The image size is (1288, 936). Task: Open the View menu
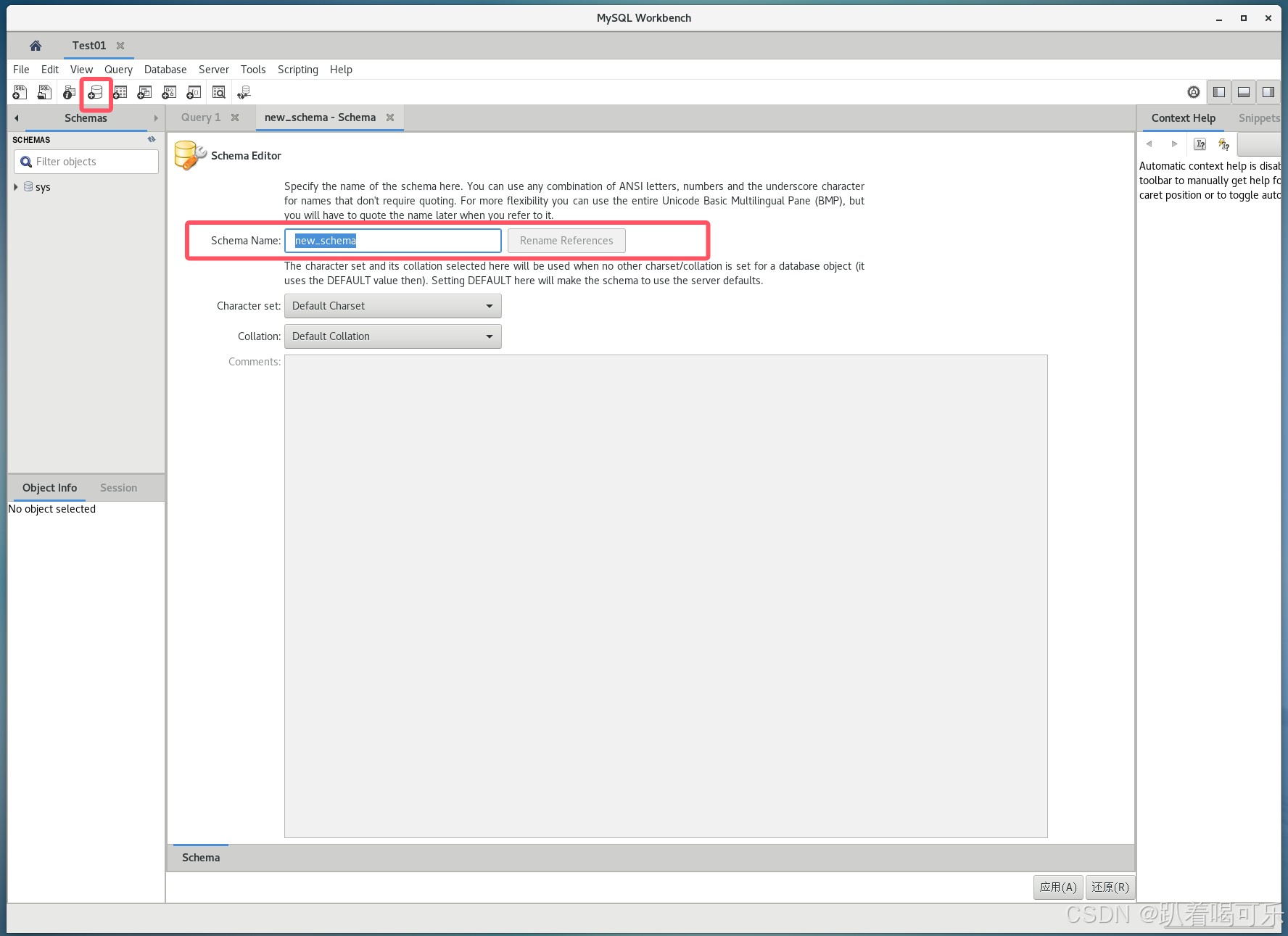(x=81, y=70)
